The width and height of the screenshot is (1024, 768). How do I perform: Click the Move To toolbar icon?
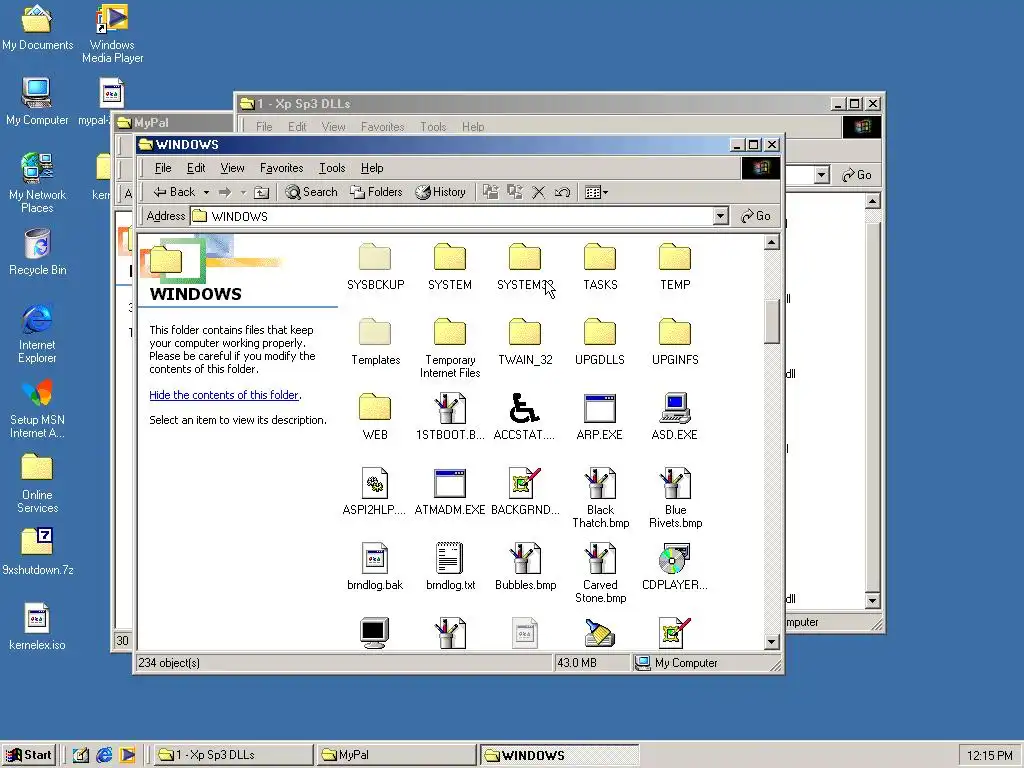coord(490,192)
